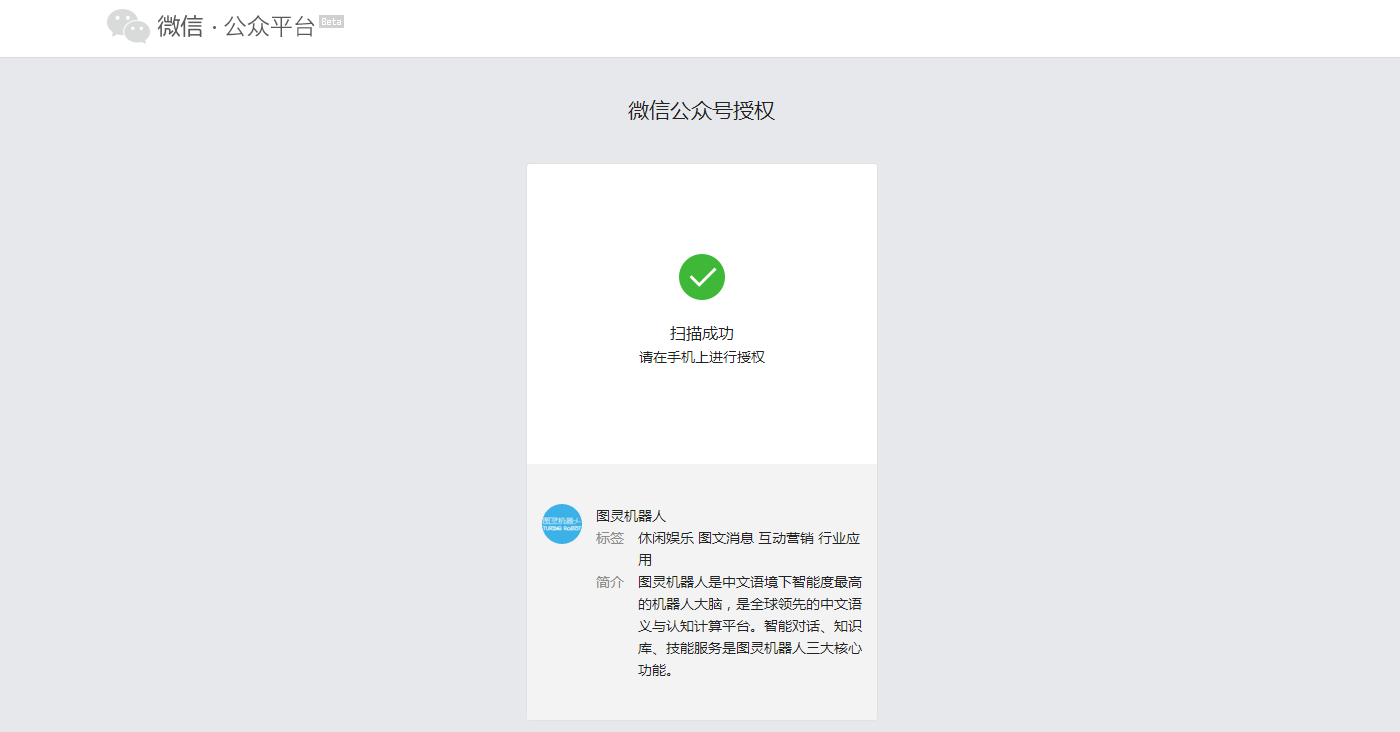
Task: Click the 标签 label
Action: click(610, 538)
